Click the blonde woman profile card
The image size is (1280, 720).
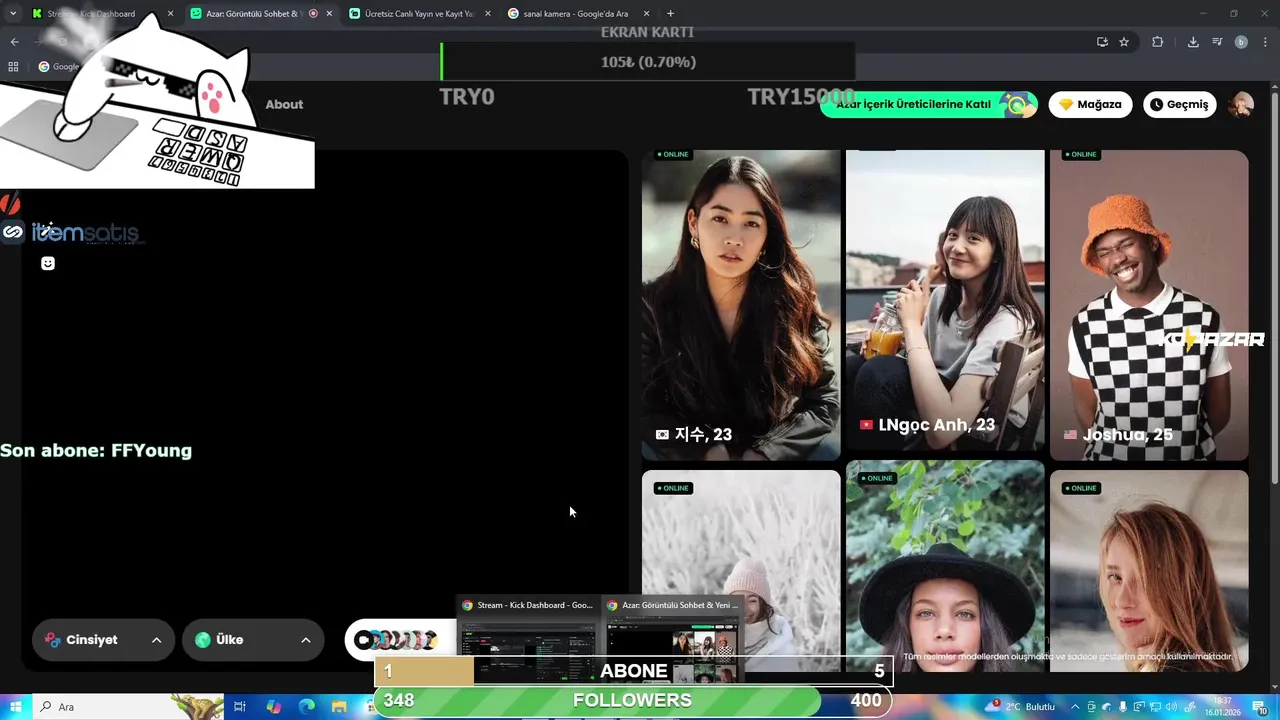click(x=1149, y=570)
